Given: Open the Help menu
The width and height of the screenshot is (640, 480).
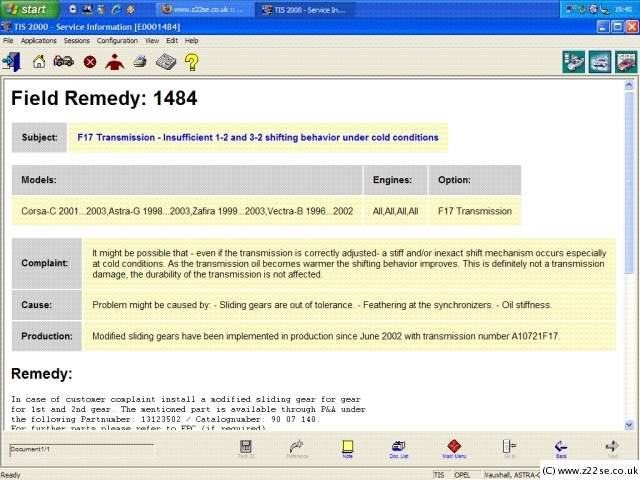Looking at the screenshot, I should [191, 40].
